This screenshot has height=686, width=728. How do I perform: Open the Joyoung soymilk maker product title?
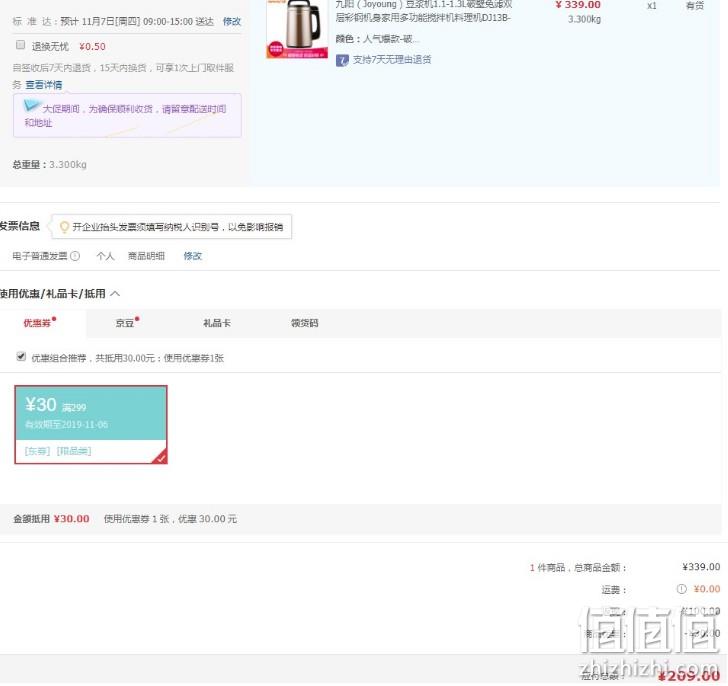coord(423,11)
